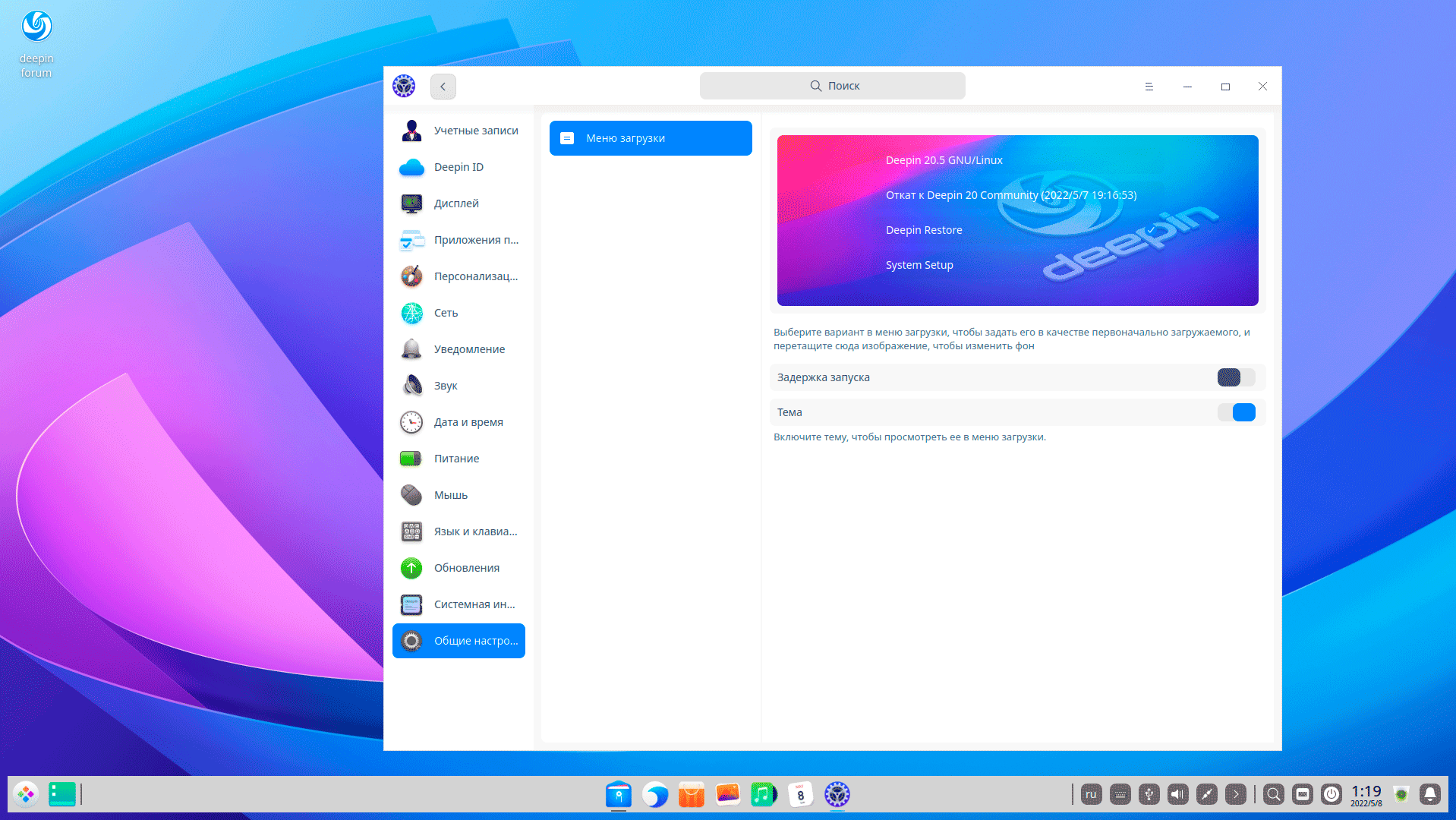Open the Calendar dock icon
The image size is (1456, 820).
pyautogui.click(x=801, y=794)
